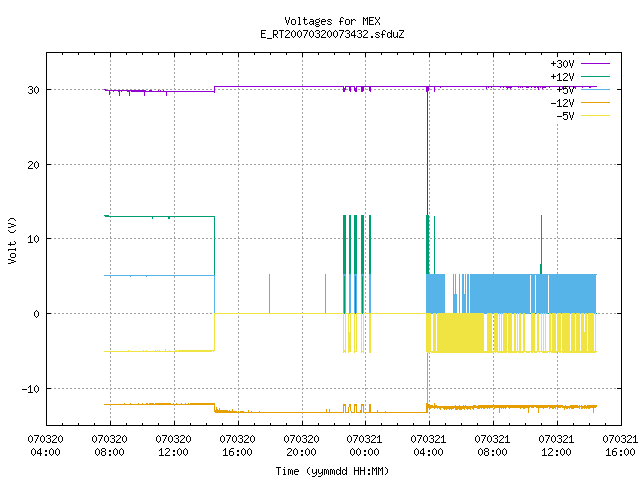Click the X-axis tick 070320 12:00
This screenshot has width=640, height=480.
tap(173, 446)
